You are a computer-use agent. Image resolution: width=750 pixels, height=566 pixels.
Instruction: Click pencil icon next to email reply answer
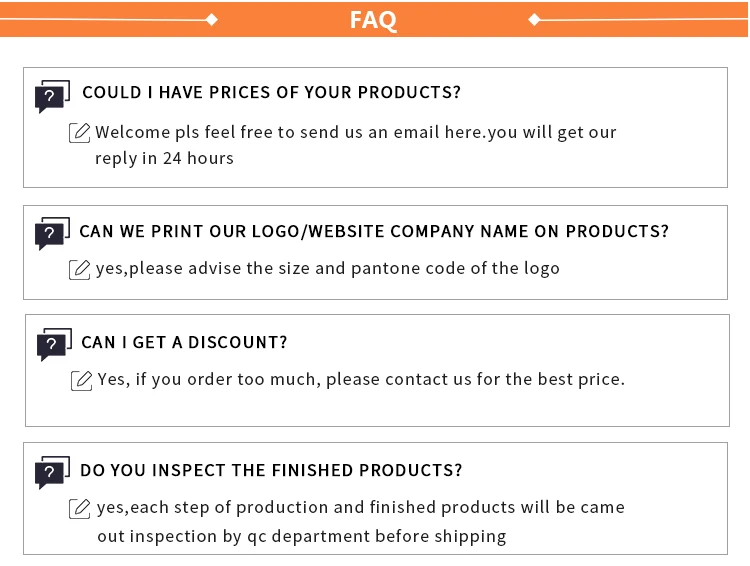point(80,133)
